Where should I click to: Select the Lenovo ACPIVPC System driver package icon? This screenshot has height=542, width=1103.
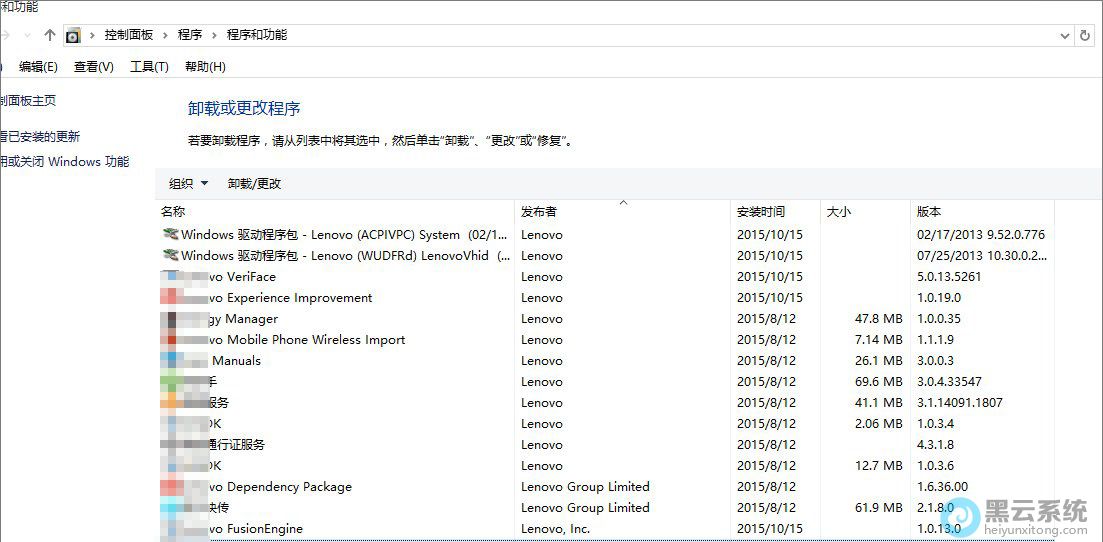pos(169,235)
